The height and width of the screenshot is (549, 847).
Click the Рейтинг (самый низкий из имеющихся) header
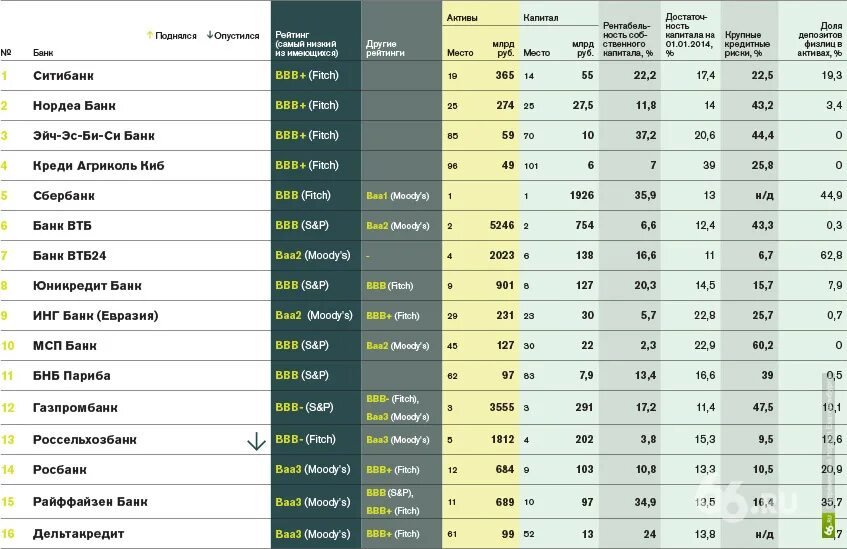pyautogui.click(x=307, y=44)
